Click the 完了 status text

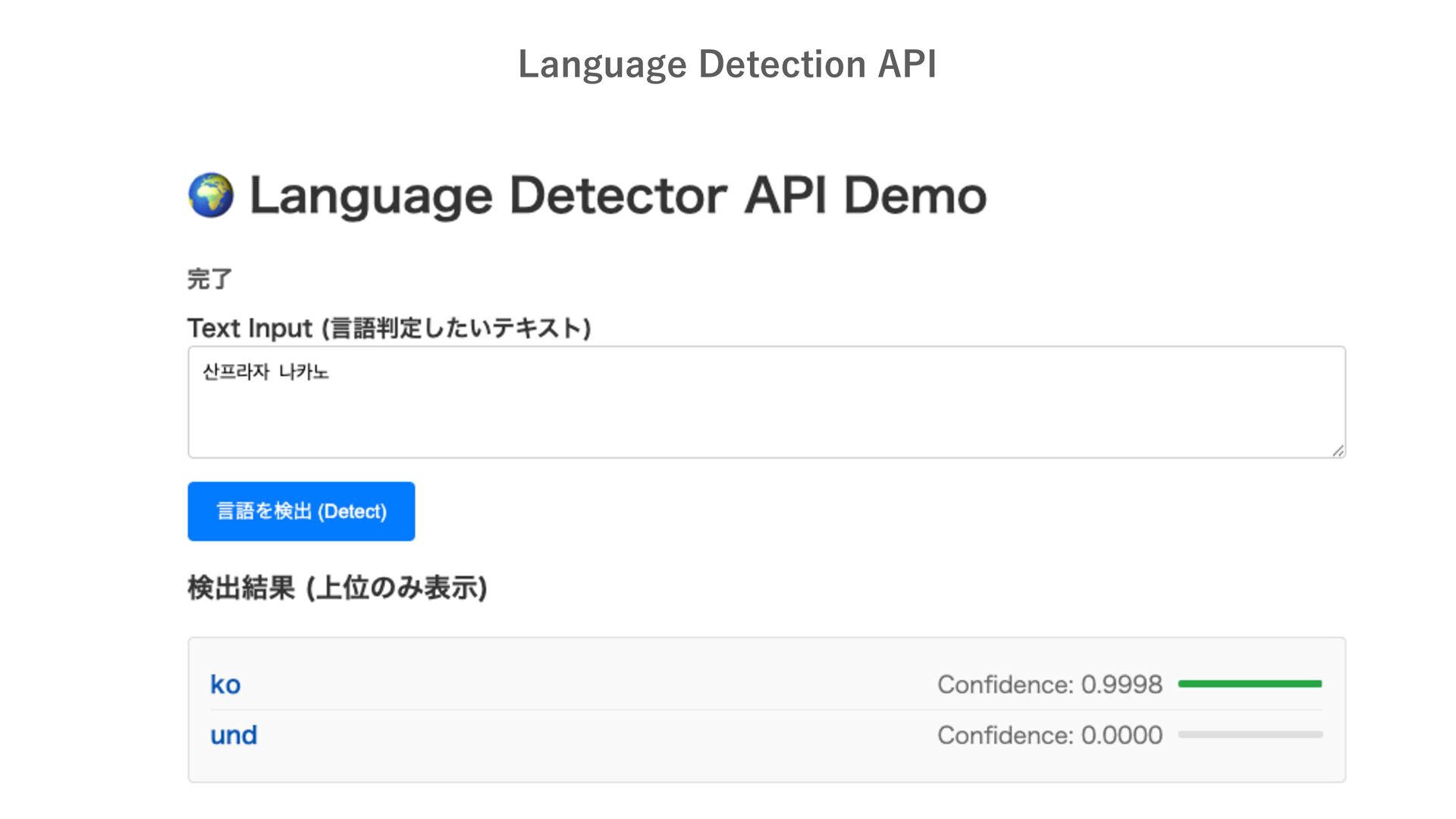(x=209, y=279)
